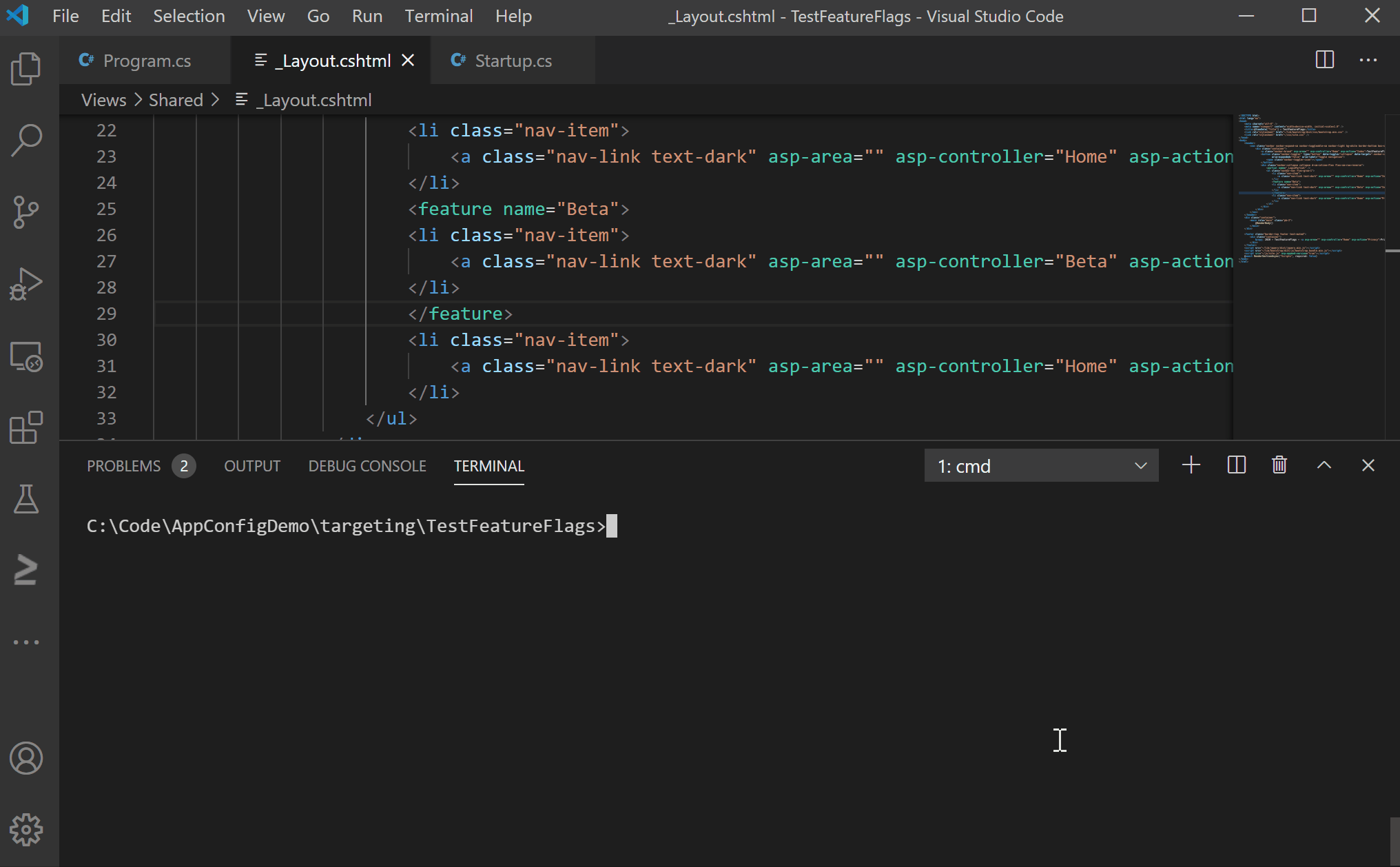
Task: Switch to the Startup.cs tab
Action: coord(513,61)
